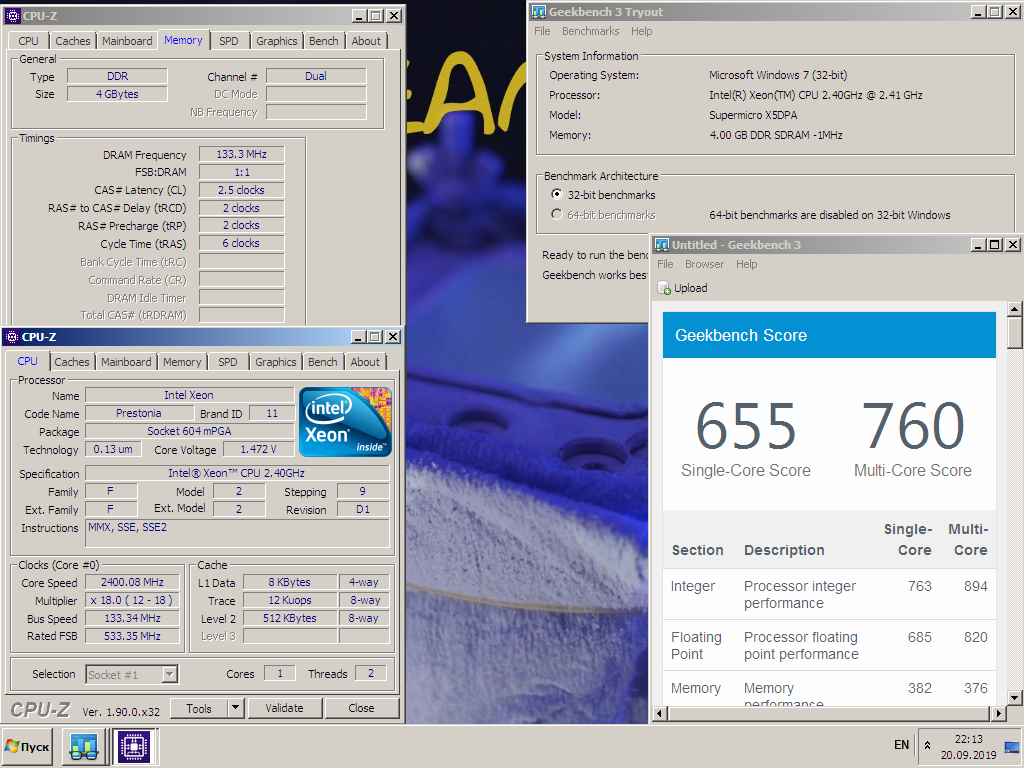This screenshot has width=1024, height=768.
Task: Click the Geekbench taskbar icon
Action: tap(84, 746)
